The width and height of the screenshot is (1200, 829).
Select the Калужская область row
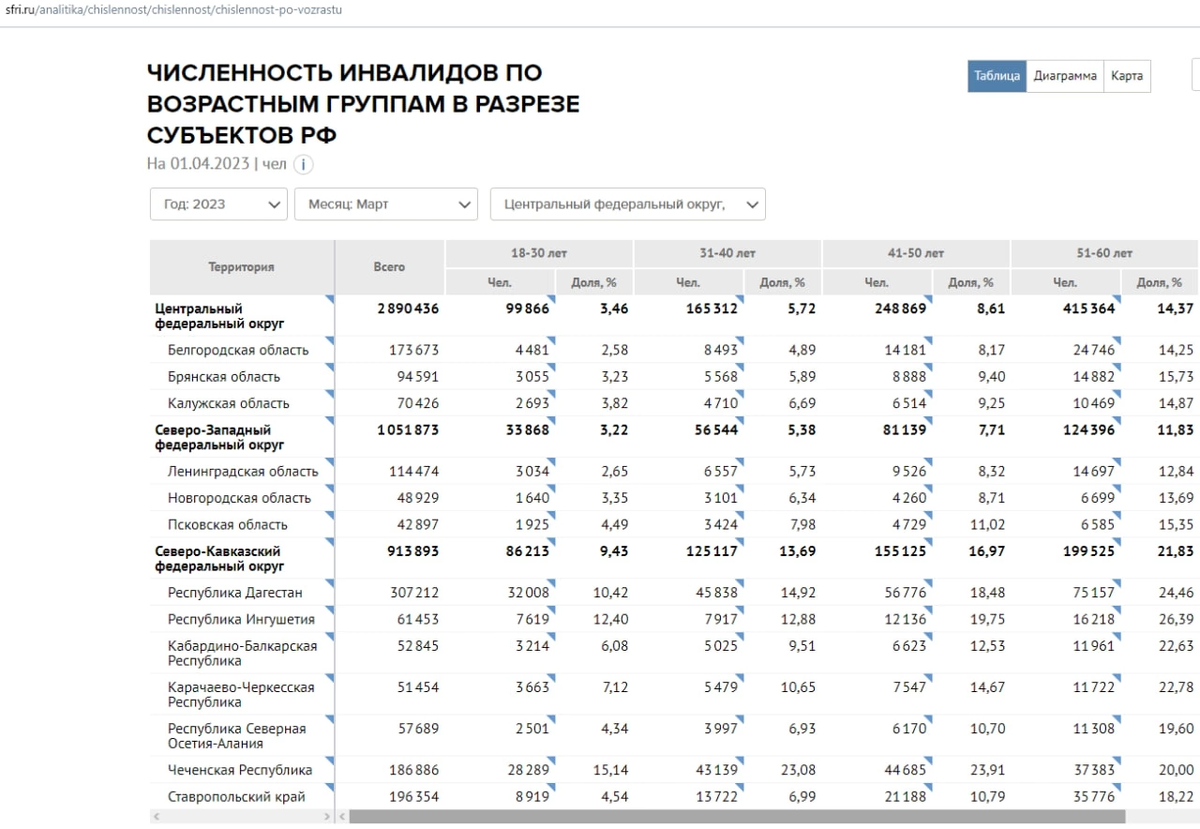(x=675, y=403)
